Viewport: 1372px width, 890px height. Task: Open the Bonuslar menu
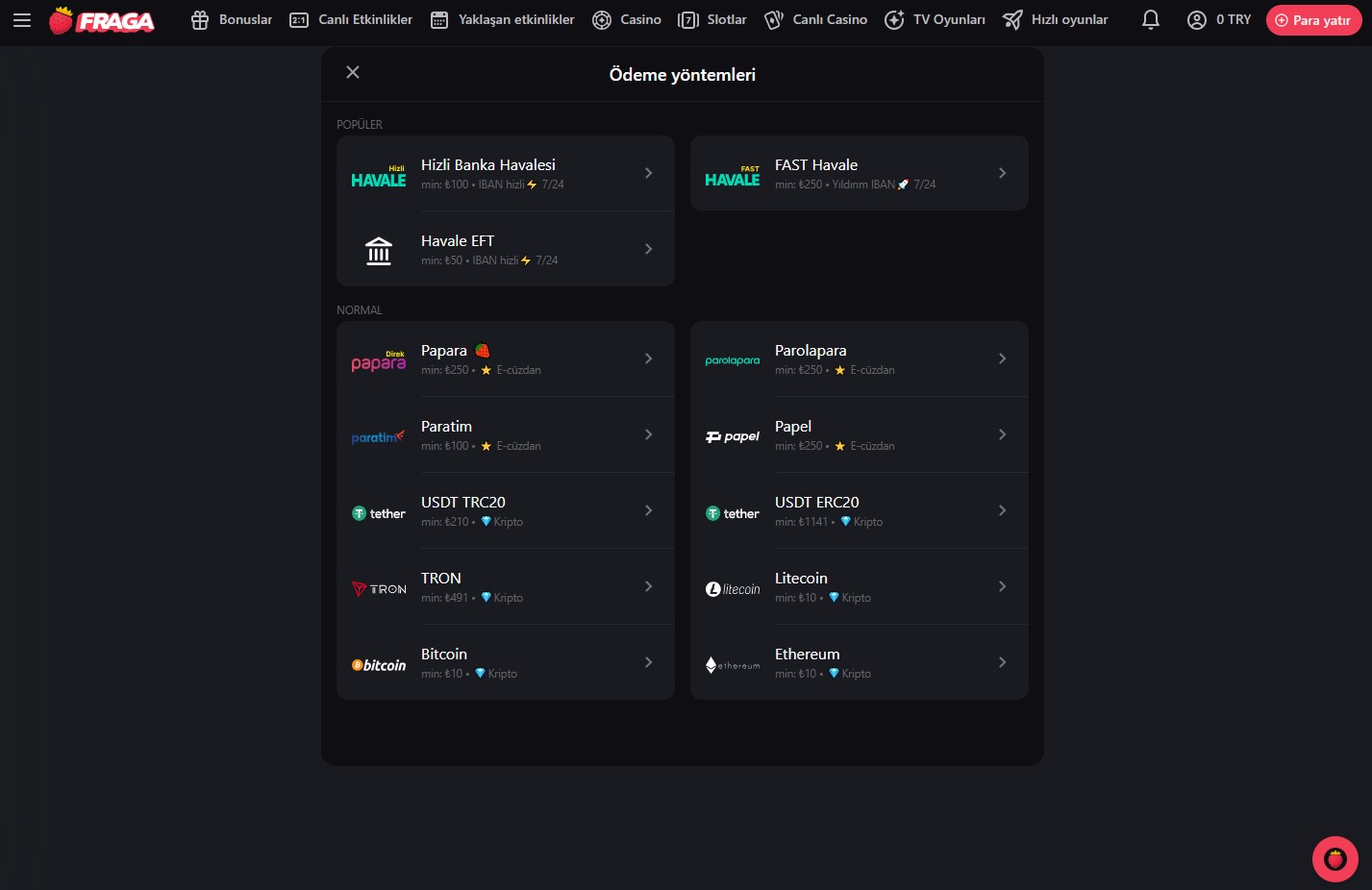(x=232, y=20)
